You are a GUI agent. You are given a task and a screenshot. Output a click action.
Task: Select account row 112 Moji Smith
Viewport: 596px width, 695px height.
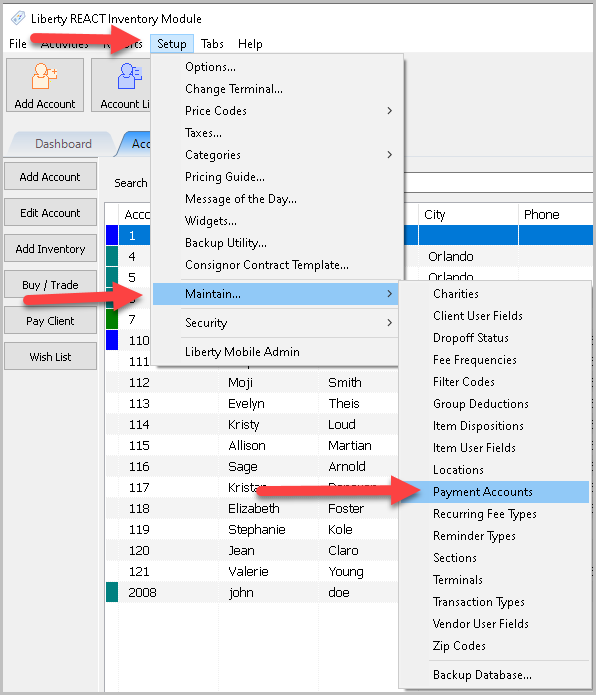tap(252, 383)
